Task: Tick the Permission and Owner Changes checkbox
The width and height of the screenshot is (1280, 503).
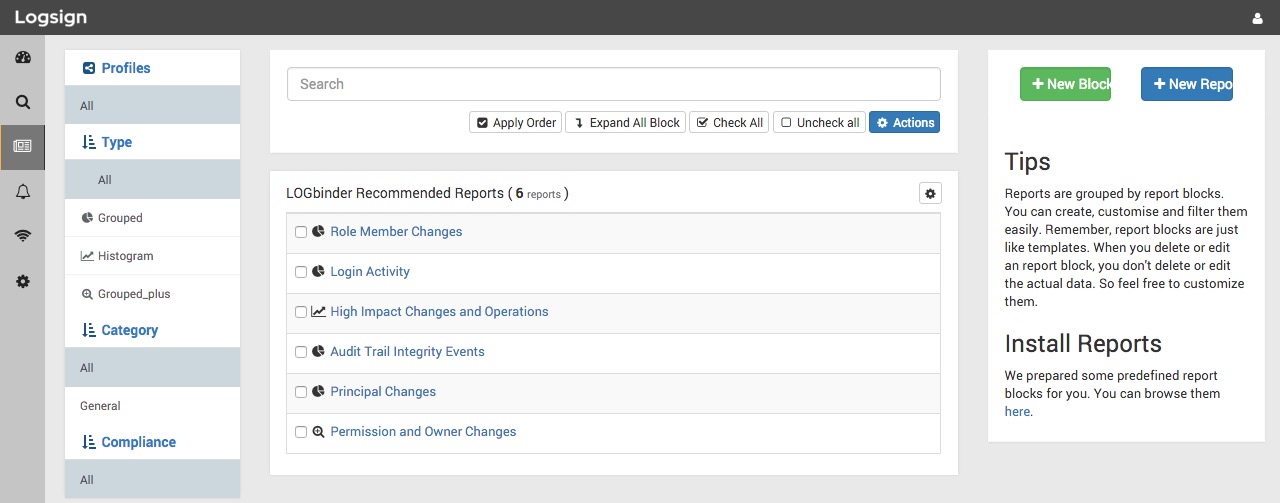Action: tap(301, 432)
